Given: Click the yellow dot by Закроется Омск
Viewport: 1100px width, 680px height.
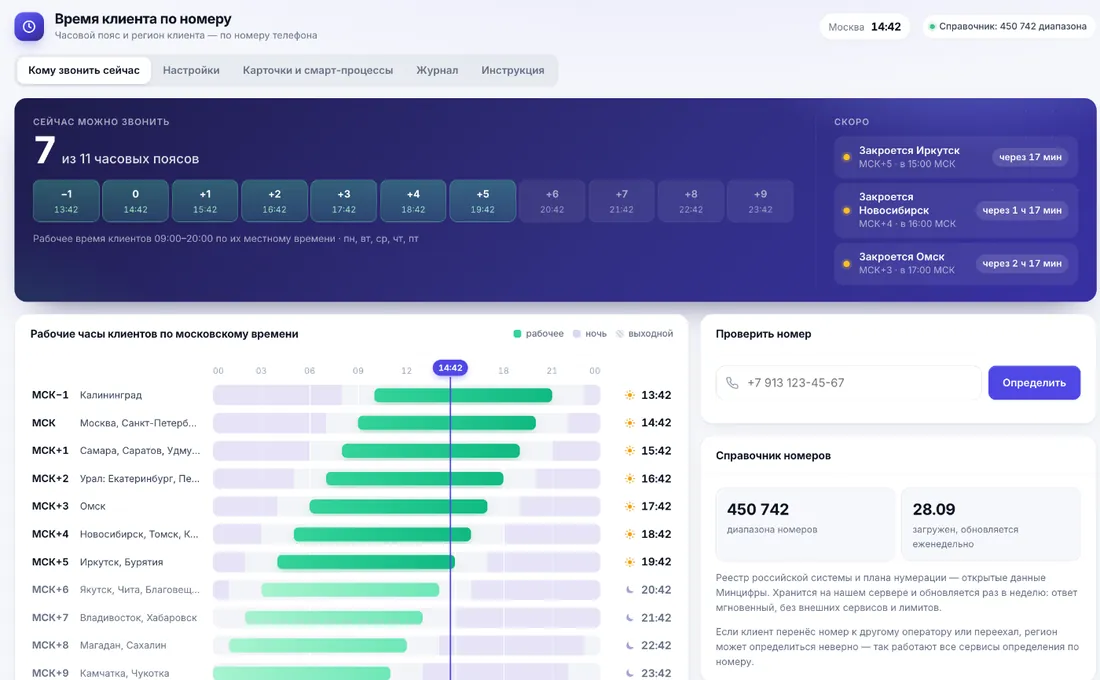Looking at the screenshot, I should pos(847,264).
